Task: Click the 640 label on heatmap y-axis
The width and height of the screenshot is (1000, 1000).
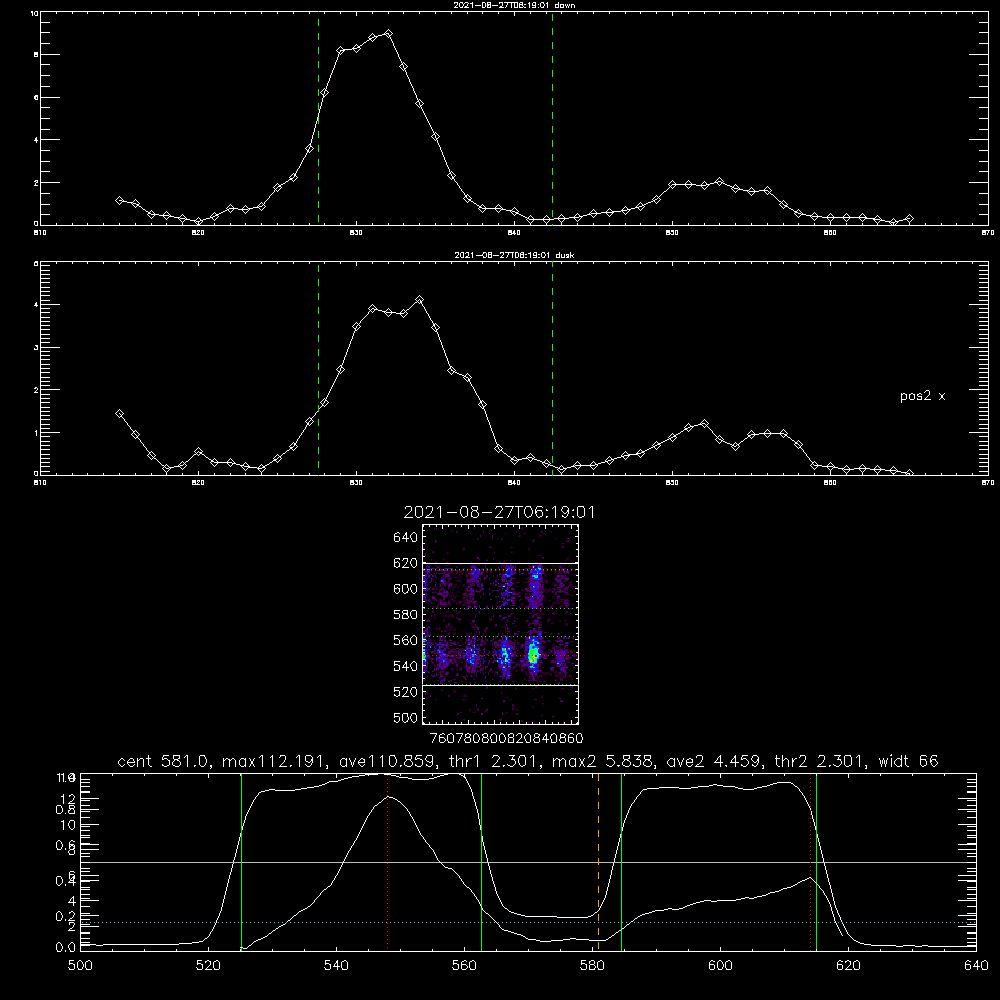Action: [x=406, y=538]
